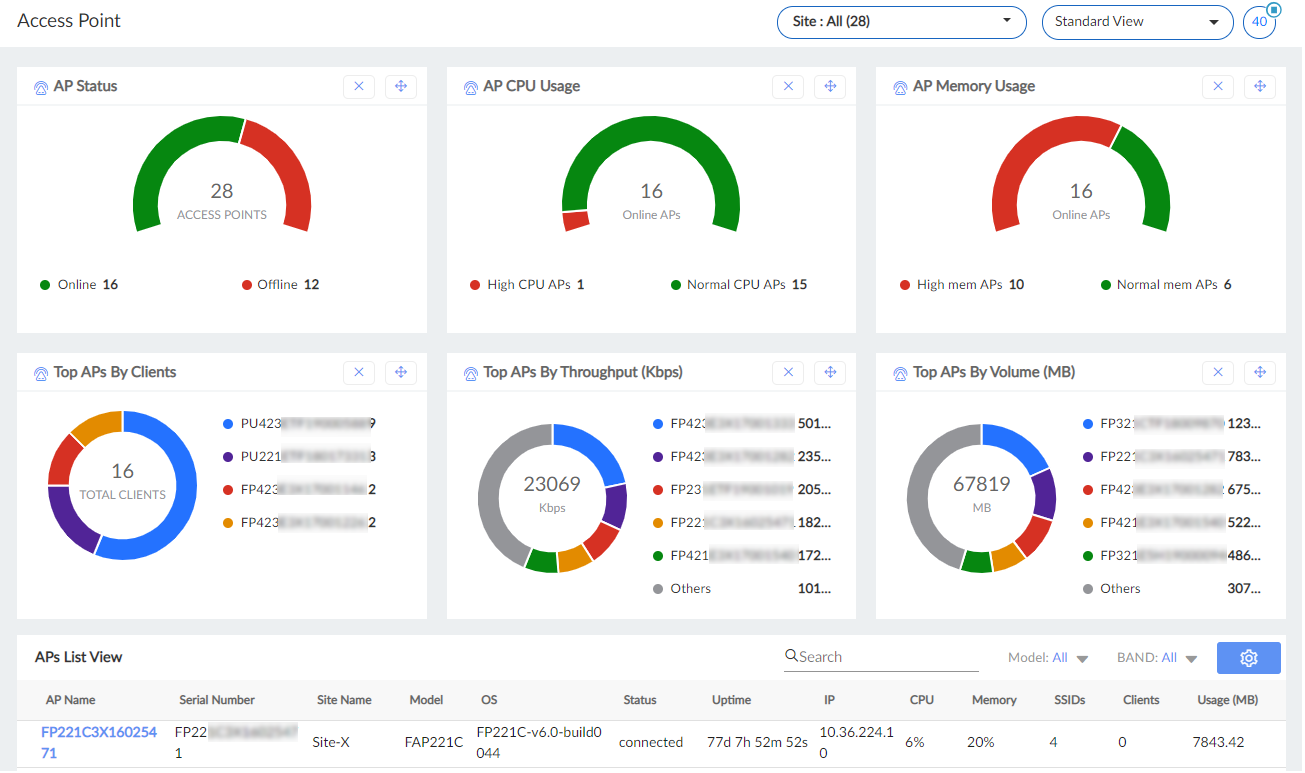Click the search magnifier icon
The width and height of the screenshot is (1305, 773).
click(791, 656)
